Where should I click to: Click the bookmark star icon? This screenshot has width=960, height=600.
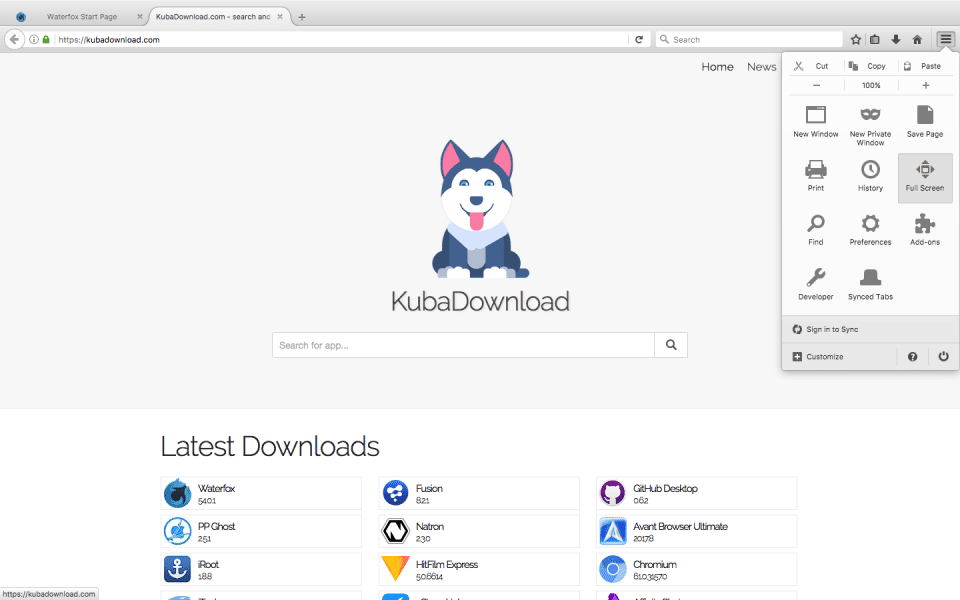856,40
